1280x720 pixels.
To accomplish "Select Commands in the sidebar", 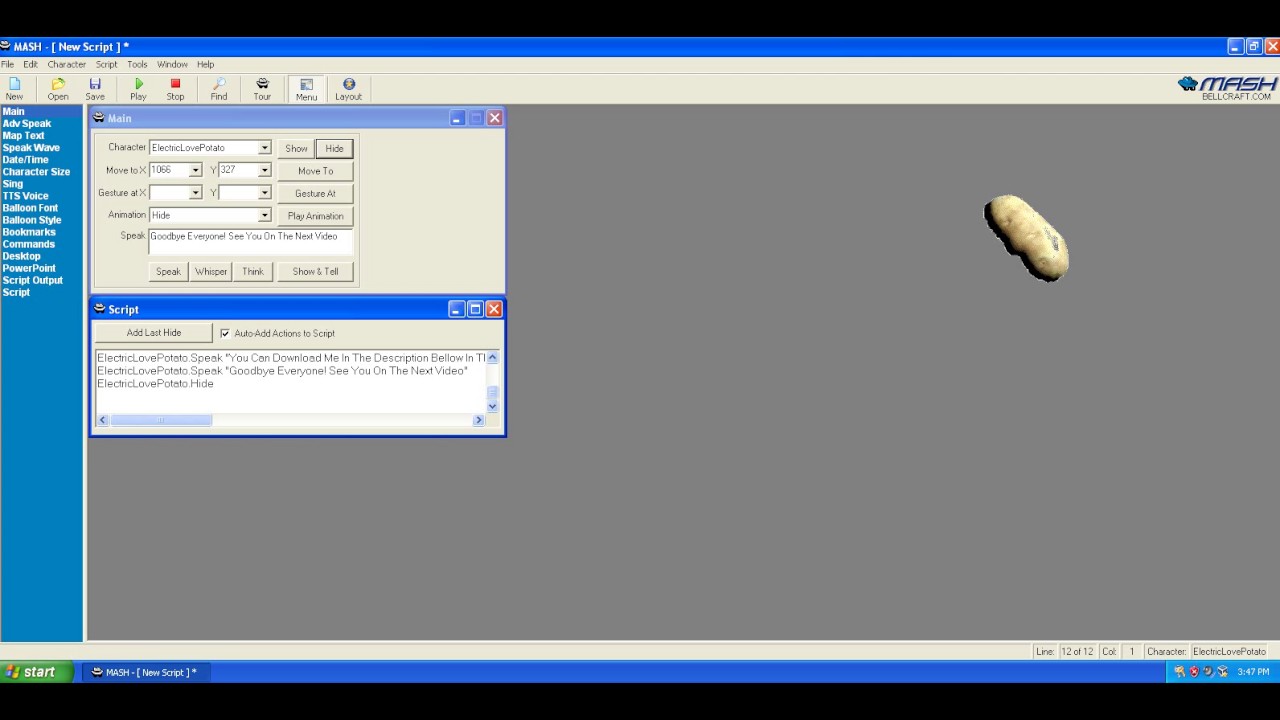I will coord(29,244).
